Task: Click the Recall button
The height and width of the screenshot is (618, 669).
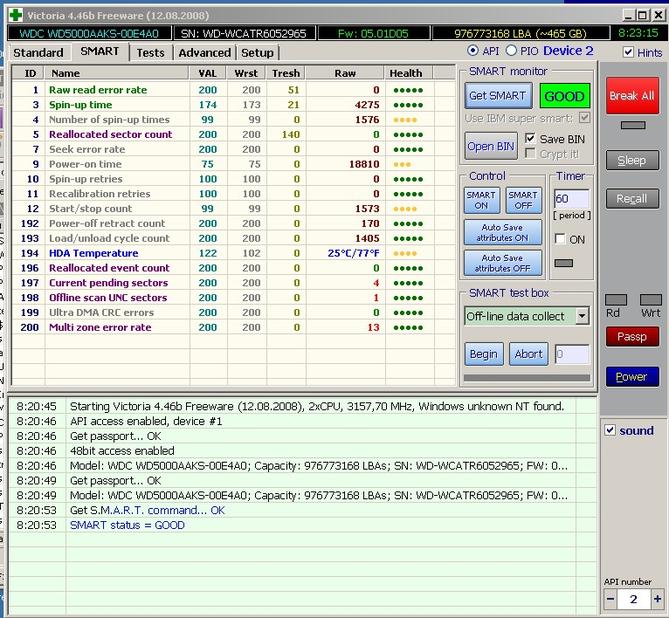Action: tap(632, 199)
